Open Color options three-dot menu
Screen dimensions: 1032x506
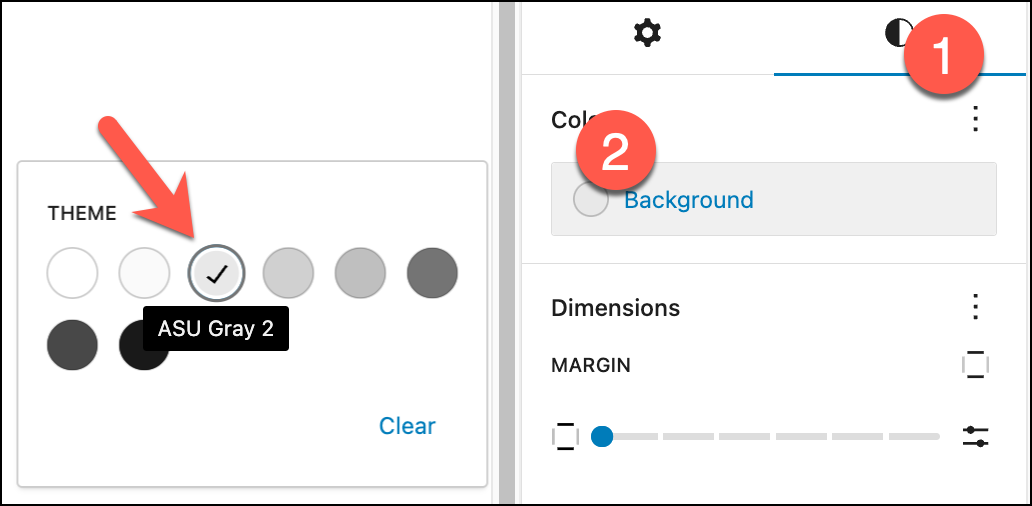click(976, 119)
